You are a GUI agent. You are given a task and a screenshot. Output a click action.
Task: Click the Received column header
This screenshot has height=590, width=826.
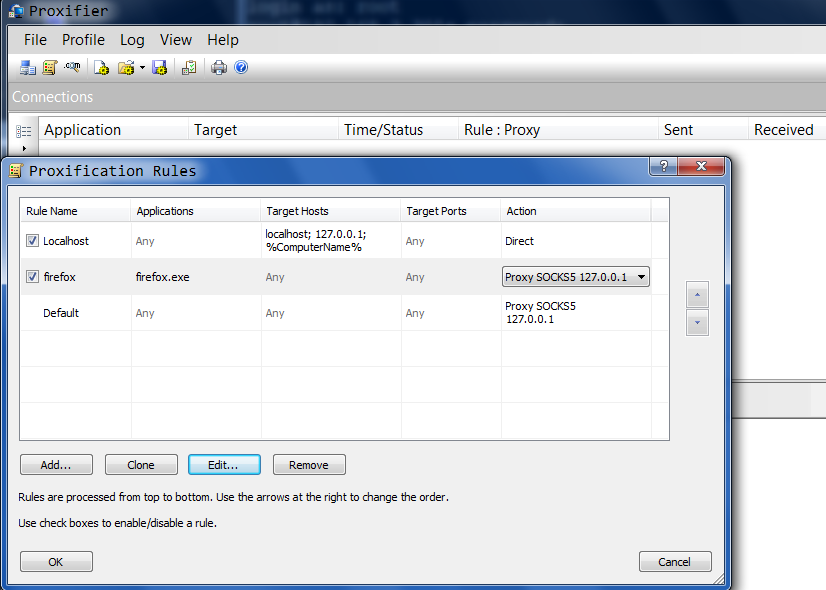[787, 130]
